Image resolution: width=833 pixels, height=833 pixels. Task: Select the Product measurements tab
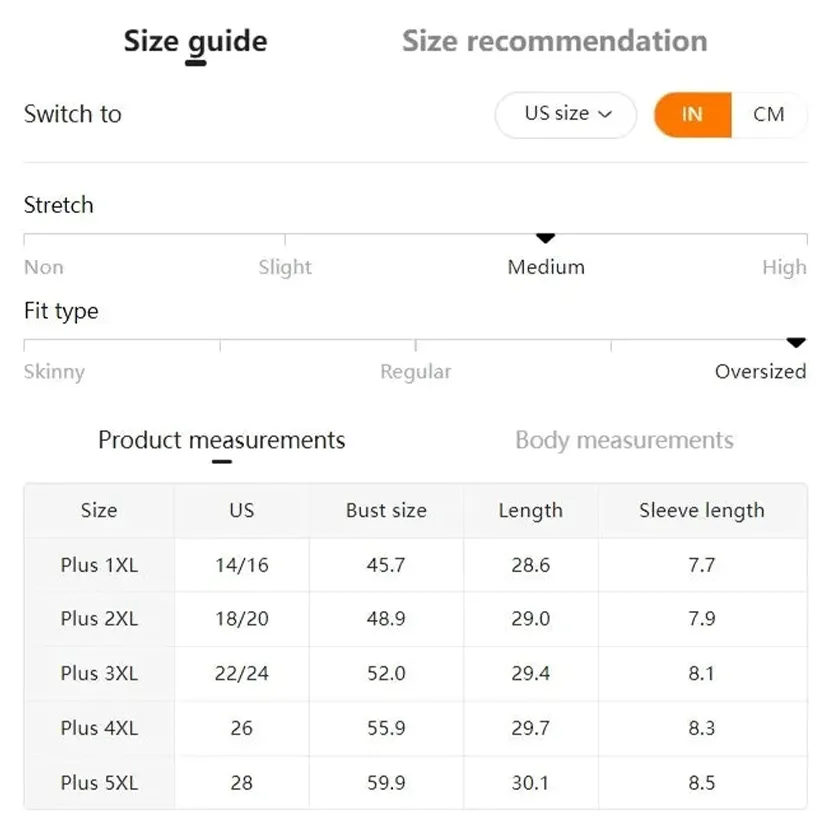pos(222,440)
